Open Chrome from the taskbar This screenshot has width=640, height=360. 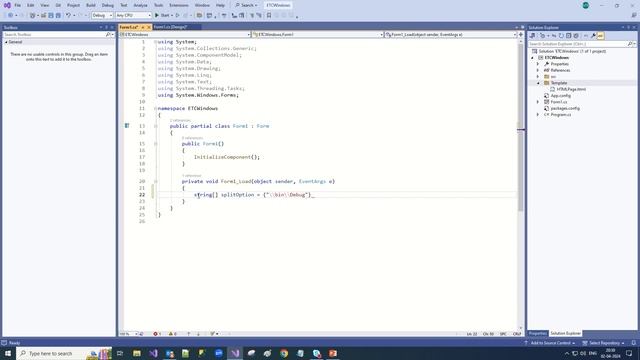(284, 353)
